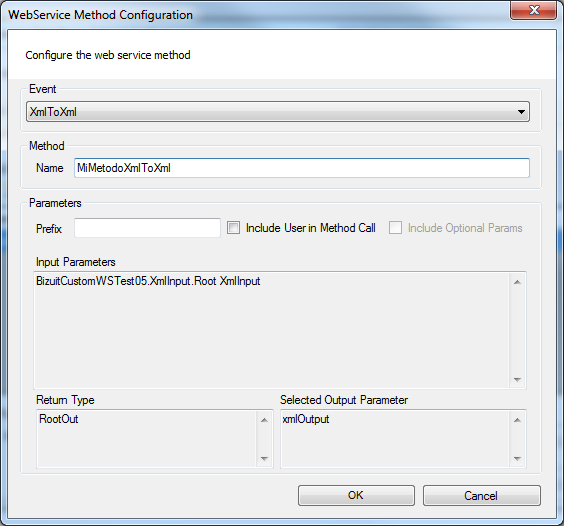Select the BizuitCustomWSTest05.XmlInput.Root XmlInput entry
The width and height of the screenshot is (564, 526).
(148, 281)
